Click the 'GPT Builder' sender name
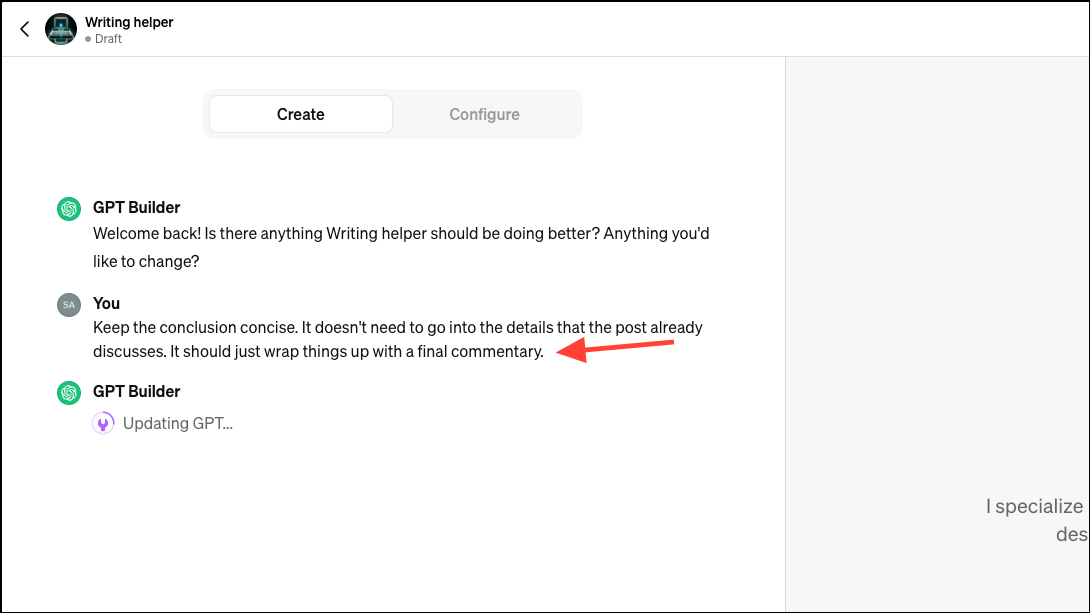This screenshot has width=1090, height=613. pos(136,207)
